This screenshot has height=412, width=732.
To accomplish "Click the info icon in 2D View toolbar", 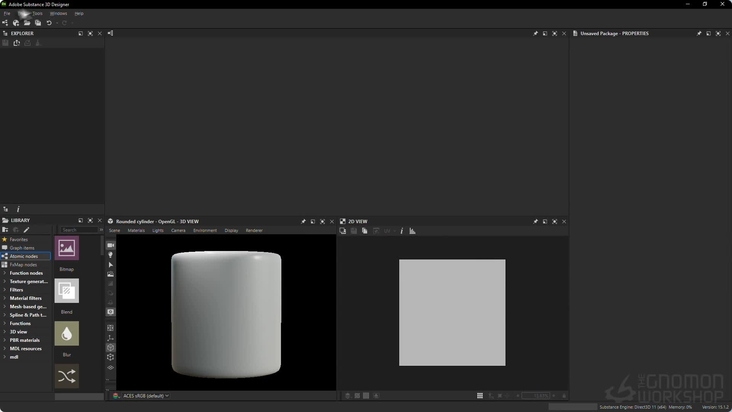I will [401, 231].
